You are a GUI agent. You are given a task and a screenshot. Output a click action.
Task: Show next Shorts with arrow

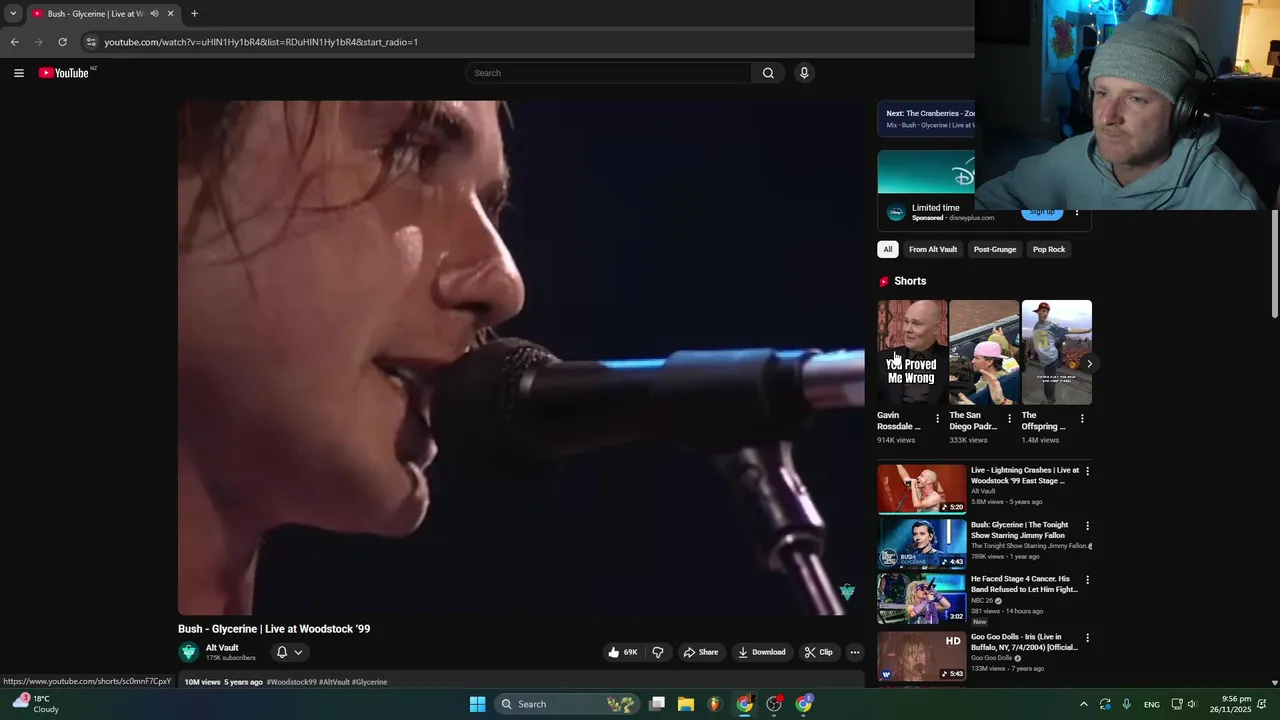tap(1089, 364)
